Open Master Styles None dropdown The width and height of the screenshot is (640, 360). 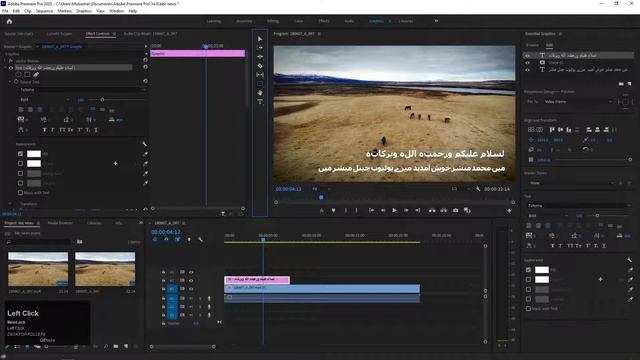[571, 183]
